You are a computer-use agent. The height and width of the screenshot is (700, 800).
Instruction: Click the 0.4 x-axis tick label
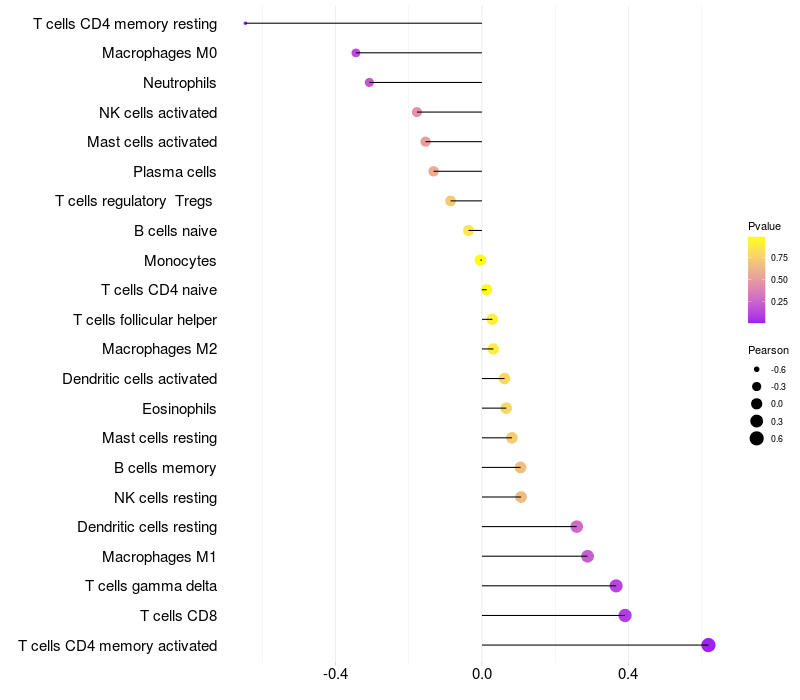[628, 674]
